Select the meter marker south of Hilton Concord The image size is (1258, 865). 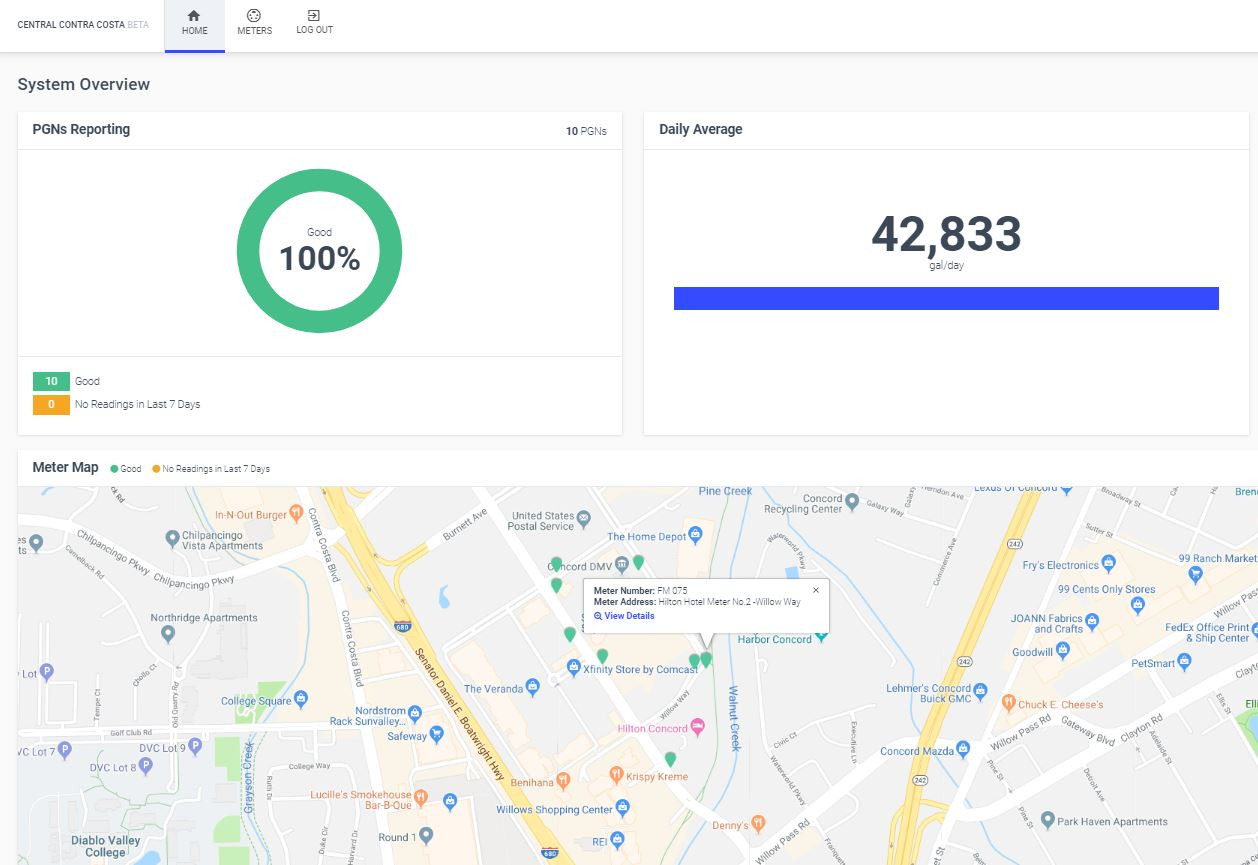[670, 759]
